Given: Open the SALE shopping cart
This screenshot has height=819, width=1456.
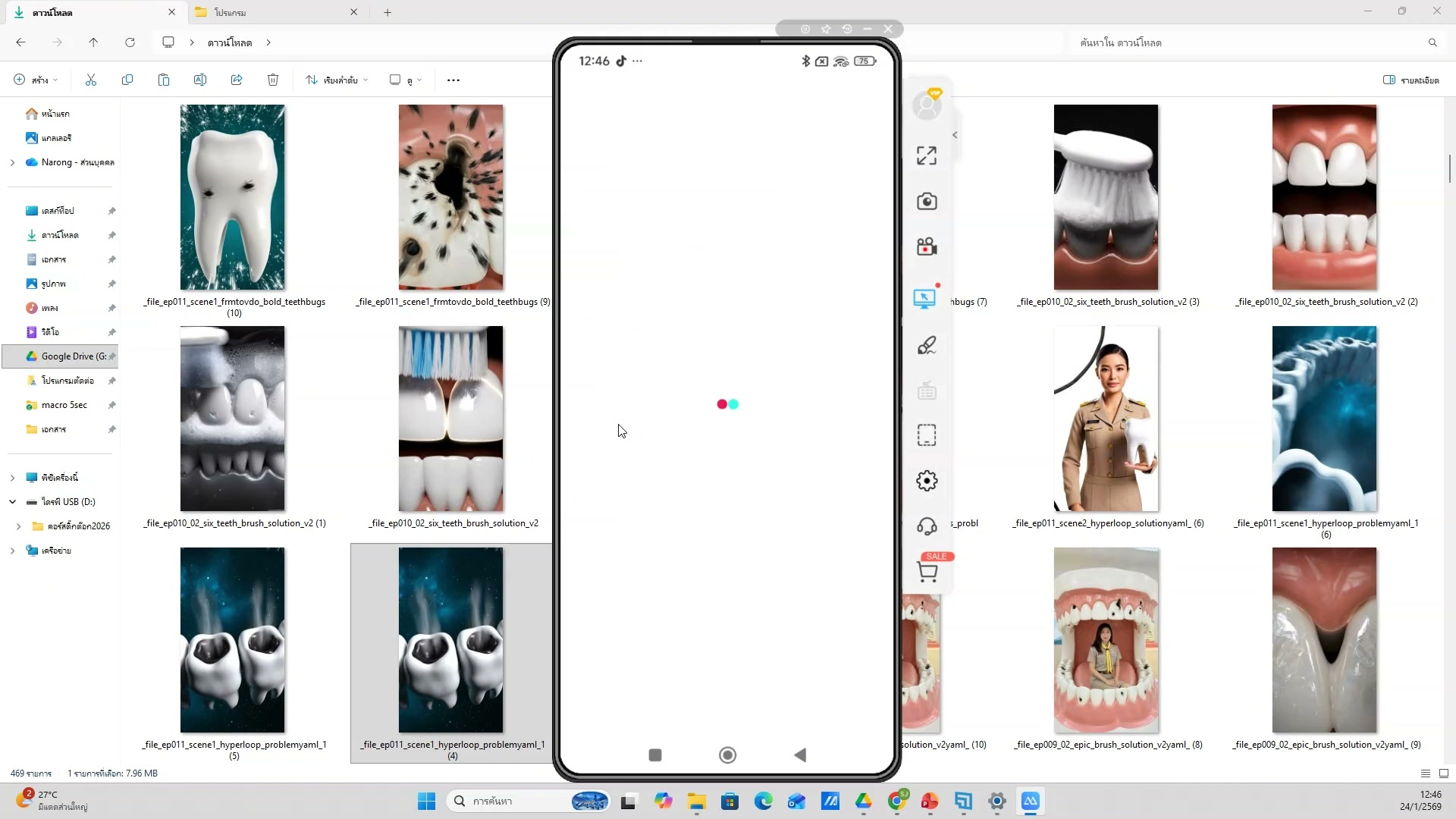Looking at the screenshot, I should click(x=928, y=571).
